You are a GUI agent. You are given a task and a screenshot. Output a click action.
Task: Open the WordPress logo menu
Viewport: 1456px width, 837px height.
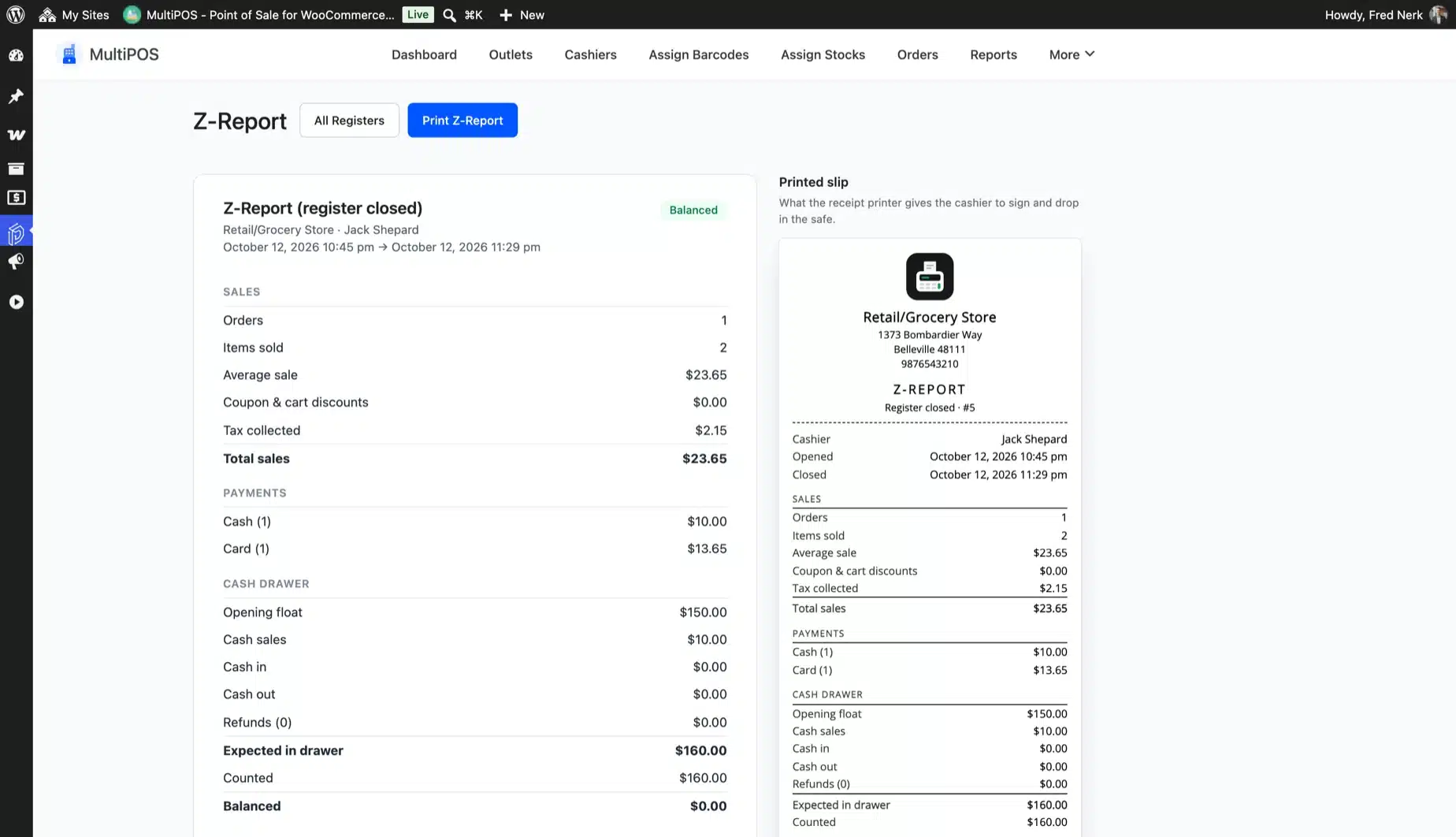tap(16, 14)
